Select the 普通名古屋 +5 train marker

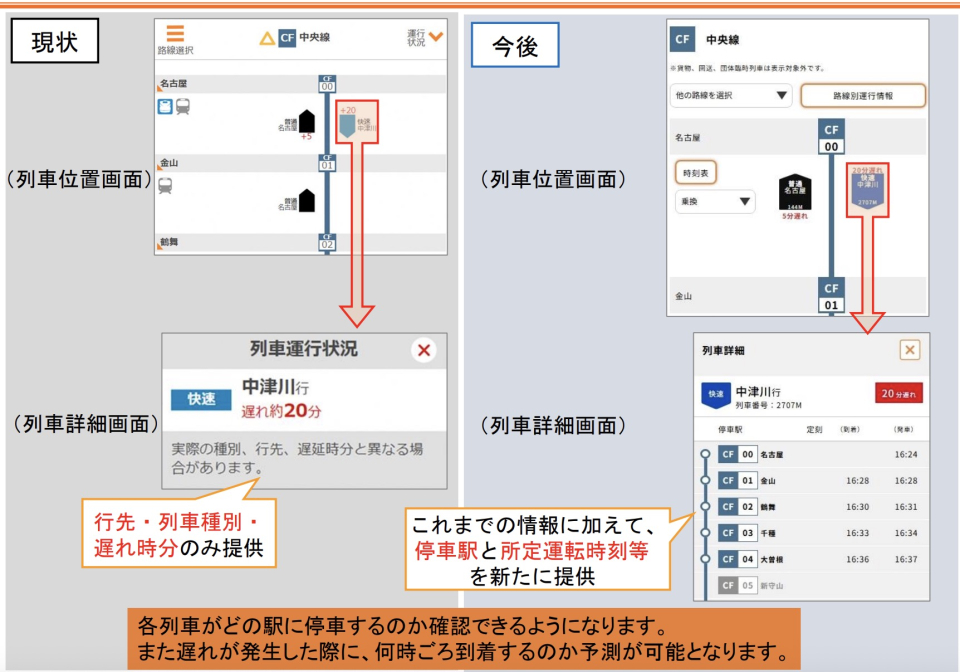[x=306, y=122]
